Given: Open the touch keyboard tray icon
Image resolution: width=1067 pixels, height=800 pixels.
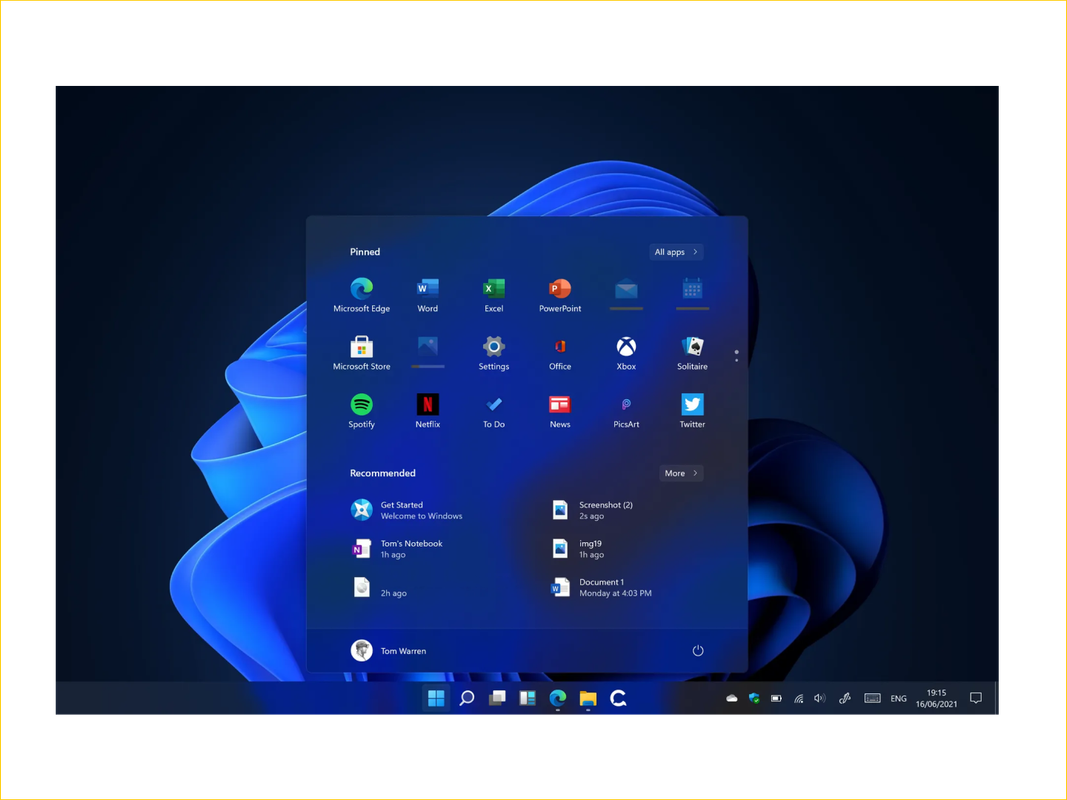Looking at the screenshot, I should (x=872, y=698).
